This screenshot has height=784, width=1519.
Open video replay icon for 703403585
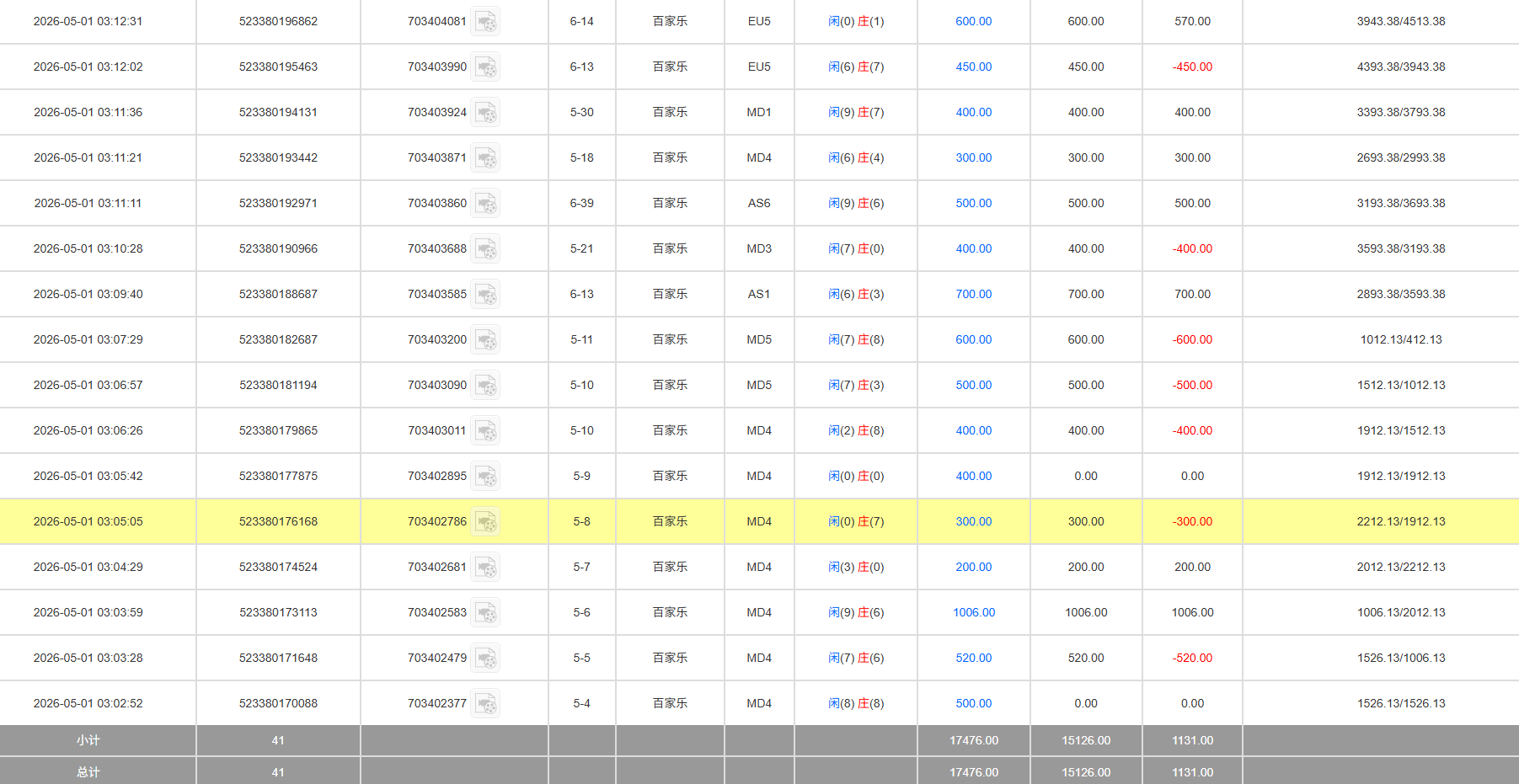click(485, 294)
